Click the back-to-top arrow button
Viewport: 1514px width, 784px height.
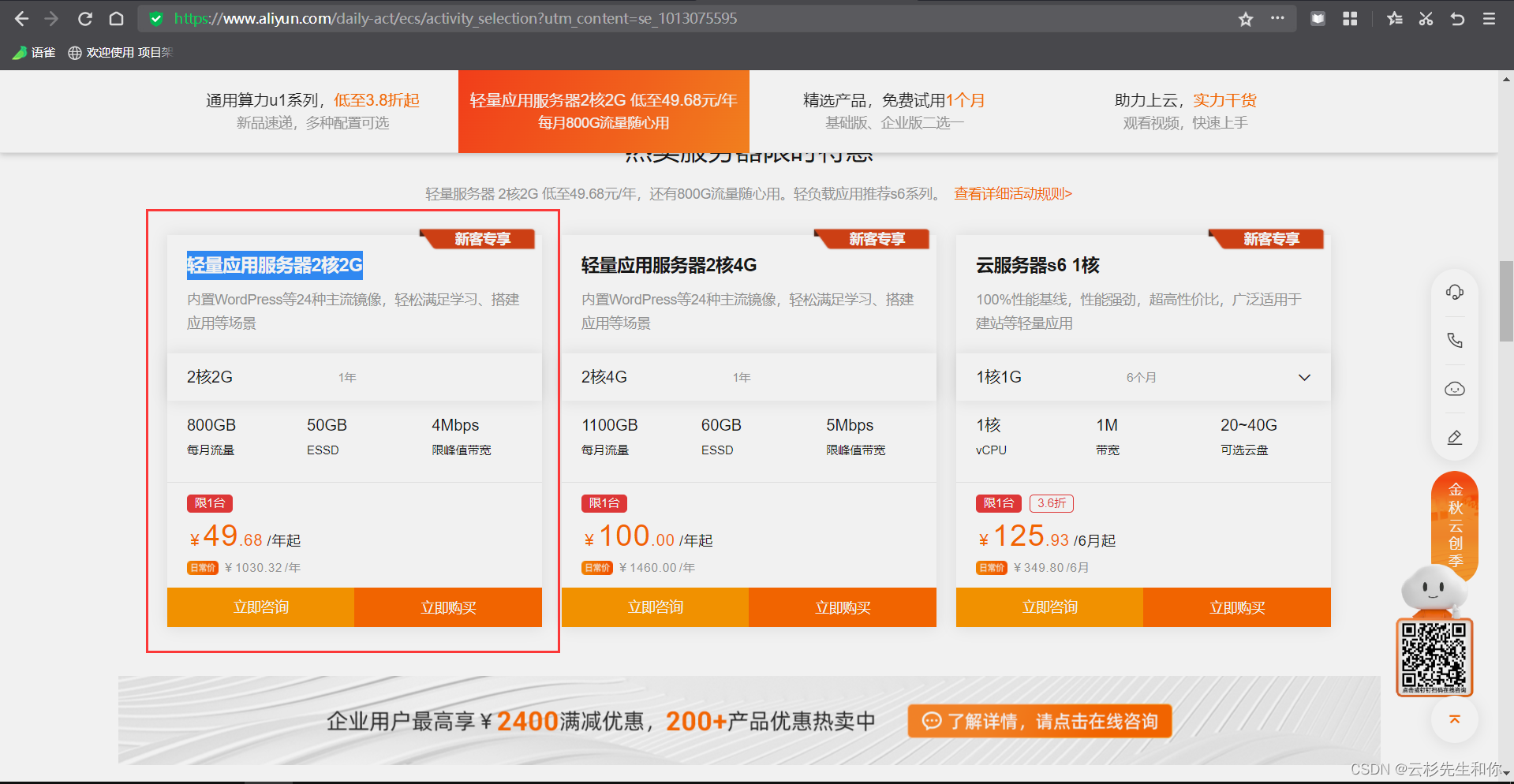1455,719
